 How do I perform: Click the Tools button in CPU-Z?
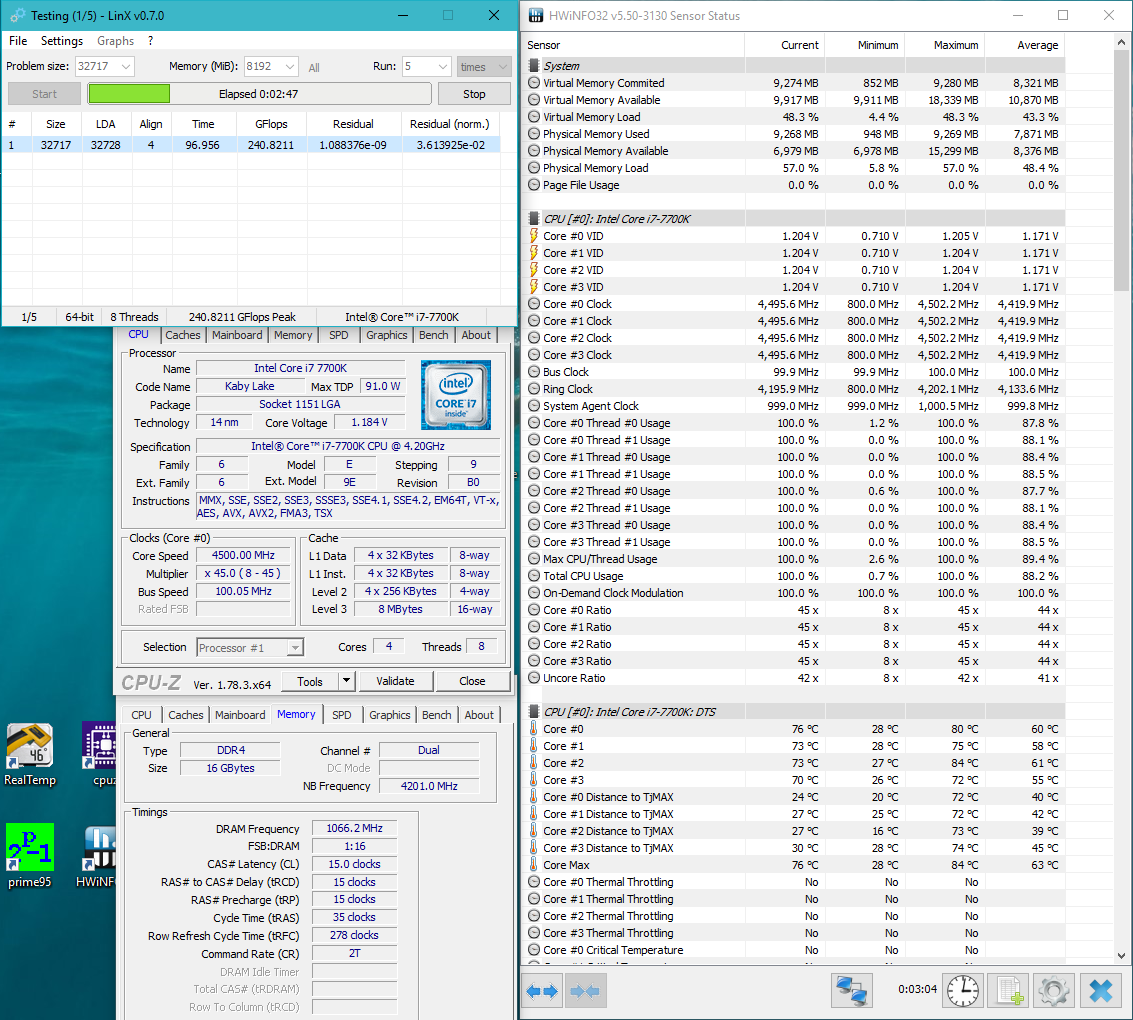tap(309, 681)
